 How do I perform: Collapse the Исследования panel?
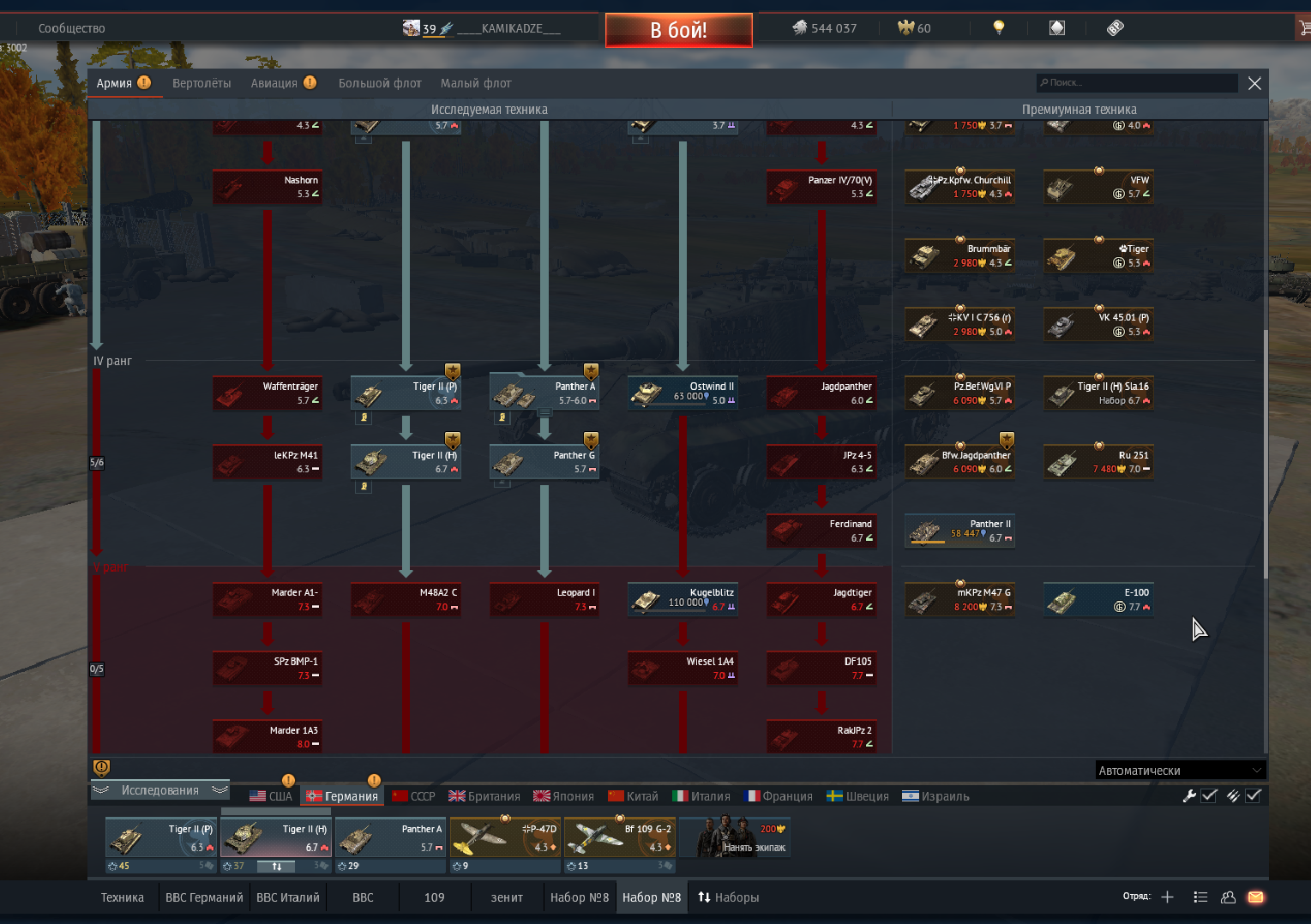pos(159,789)
